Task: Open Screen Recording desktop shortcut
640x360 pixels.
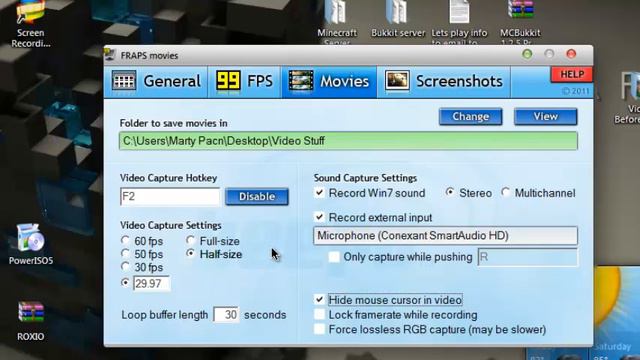Action: pos(31,24)
